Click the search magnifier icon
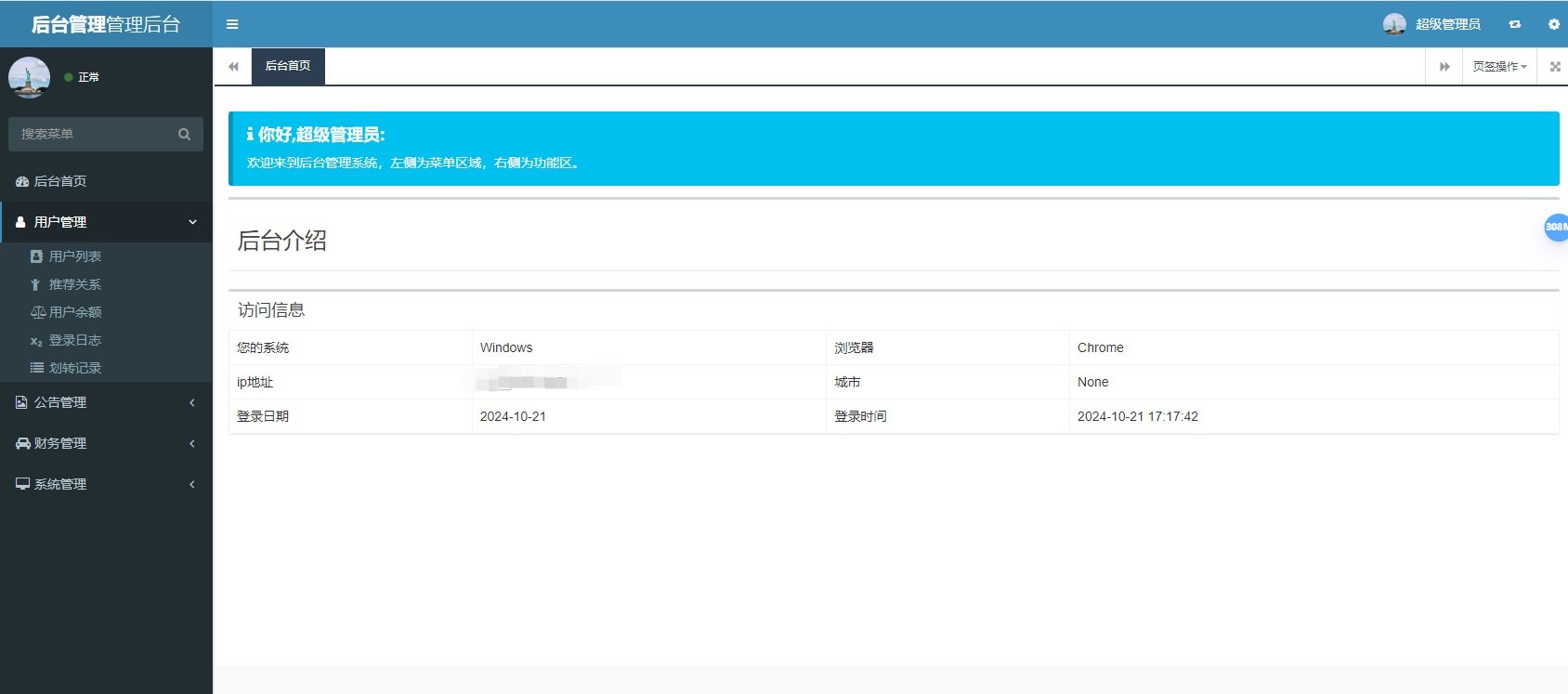 [x=184, y=135]
